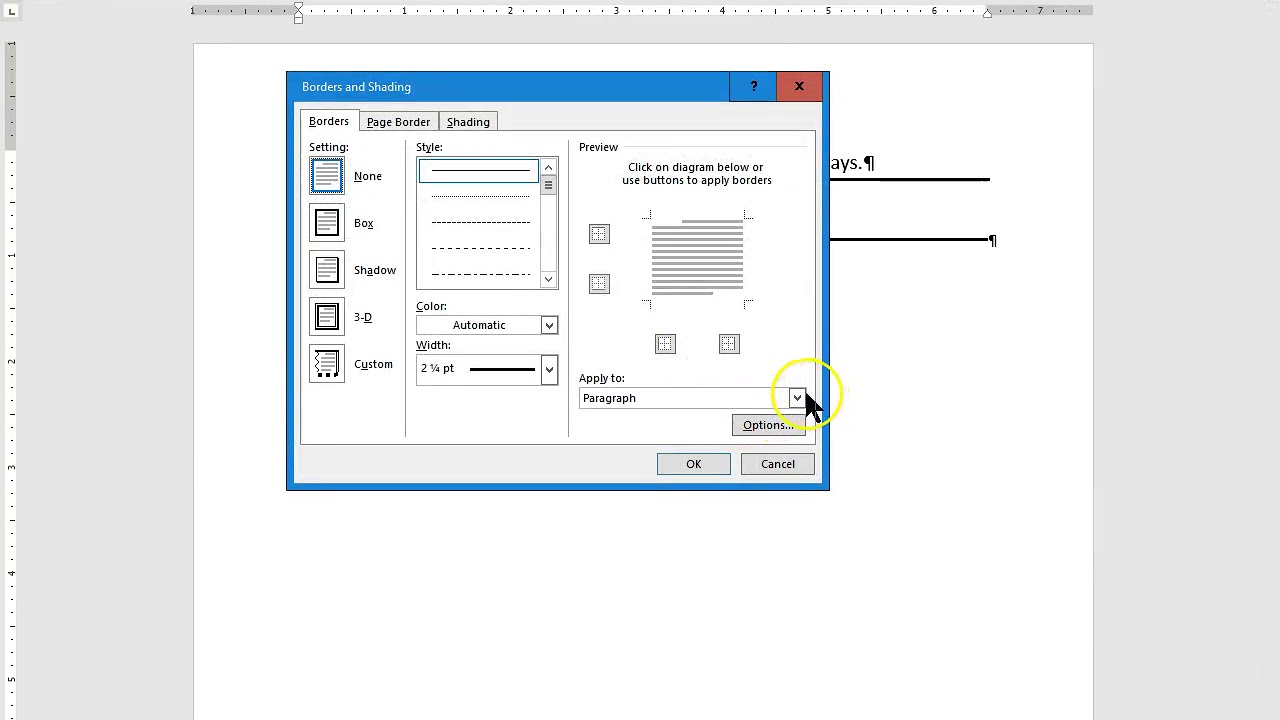Image resolution: width=1280 pixels, height=720 pixels.
Task: Toggle right border button below the diagram
Action: pyautogui.click(x=729, y=344)
